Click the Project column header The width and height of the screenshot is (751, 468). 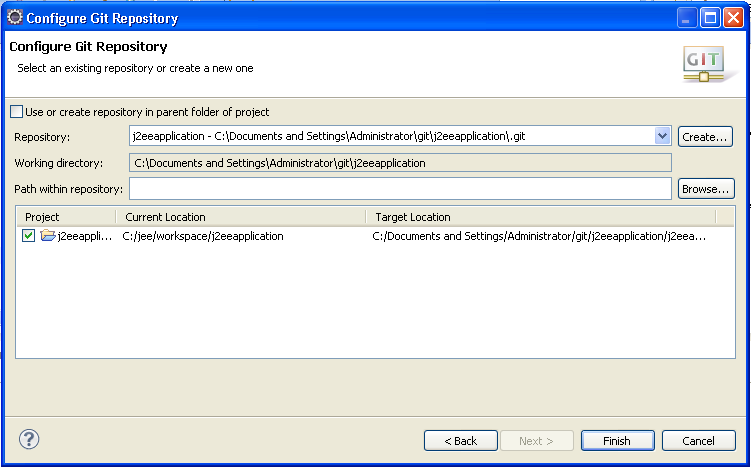tap(67, 217)
